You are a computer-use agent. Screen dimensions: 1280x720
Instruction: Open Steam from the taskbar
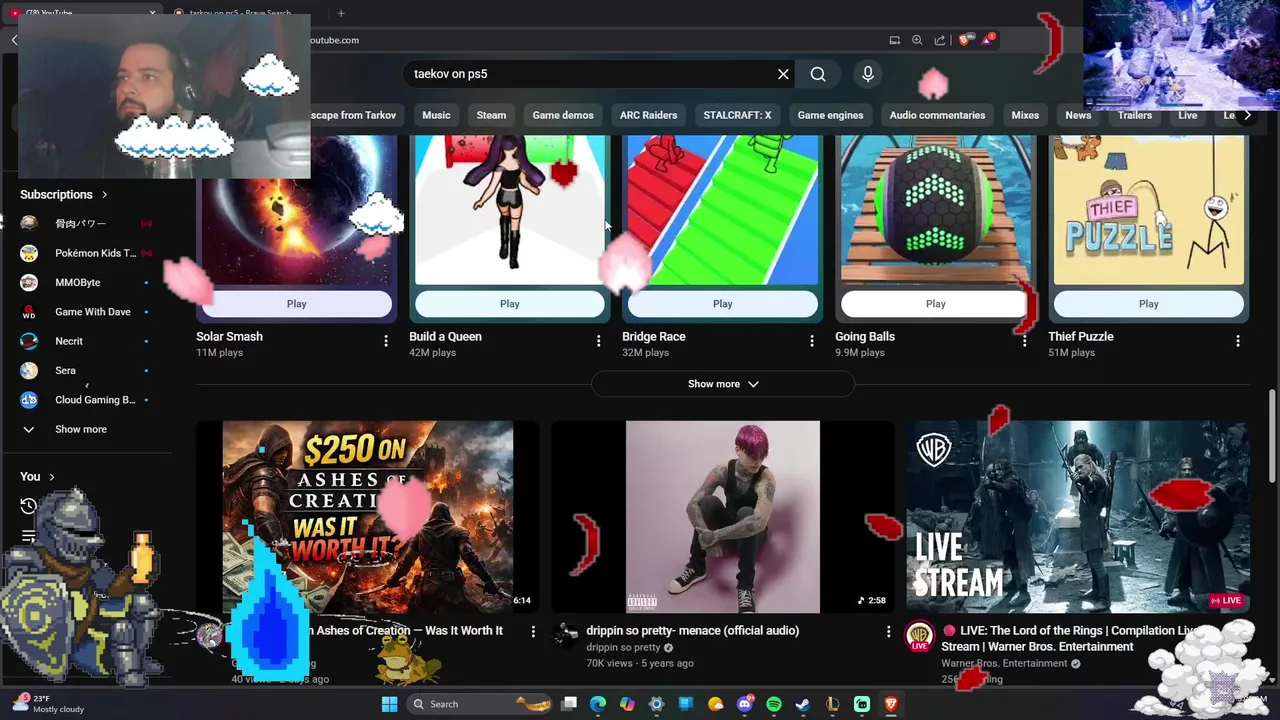(803, 704)
